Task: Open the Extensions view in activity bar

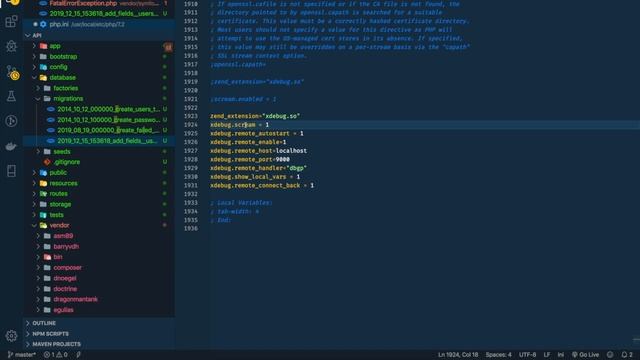Action: (x=11, y=21)
